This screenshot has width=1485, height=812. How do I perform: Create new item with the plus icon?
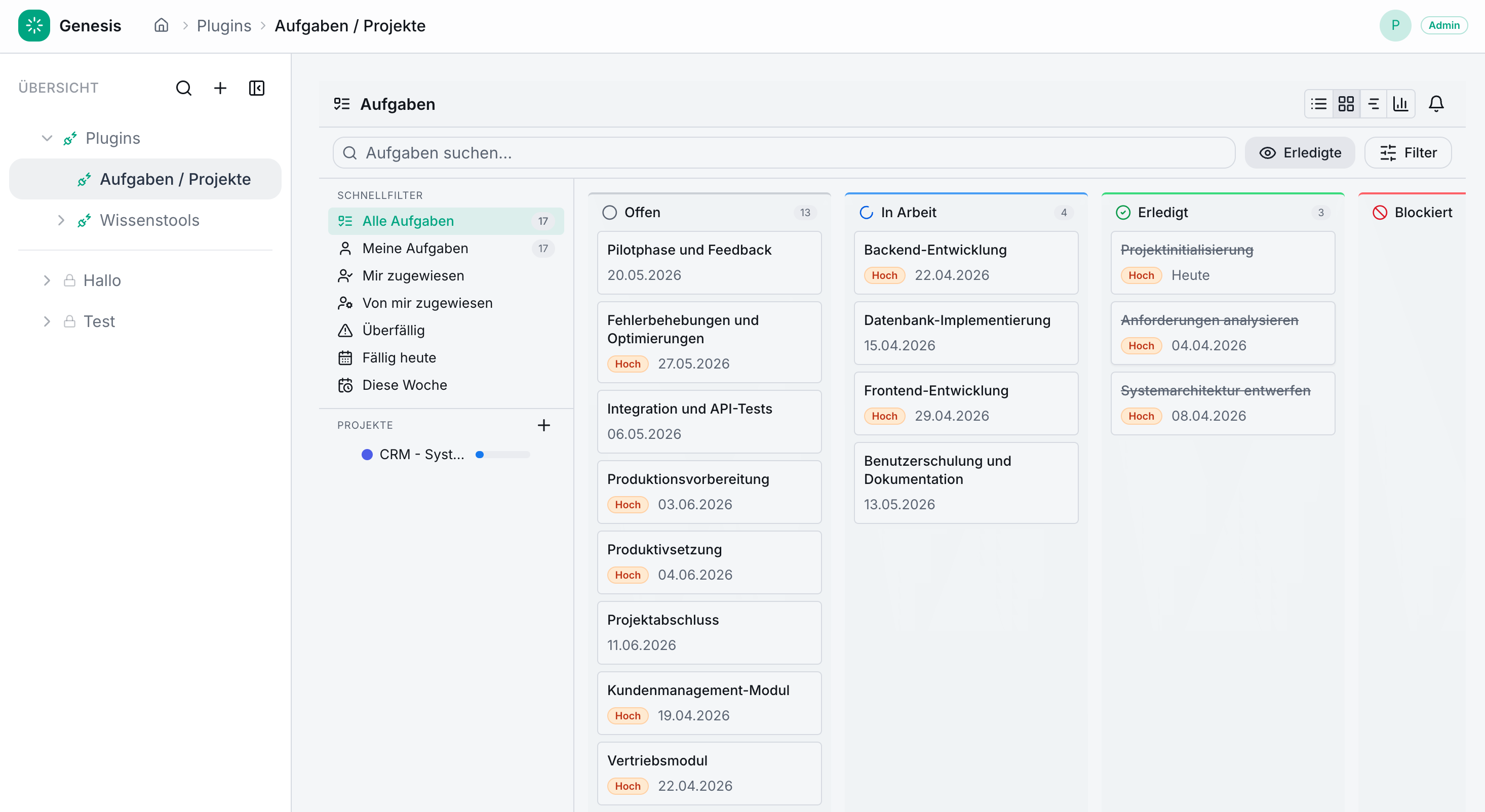(x=220, y=88)
